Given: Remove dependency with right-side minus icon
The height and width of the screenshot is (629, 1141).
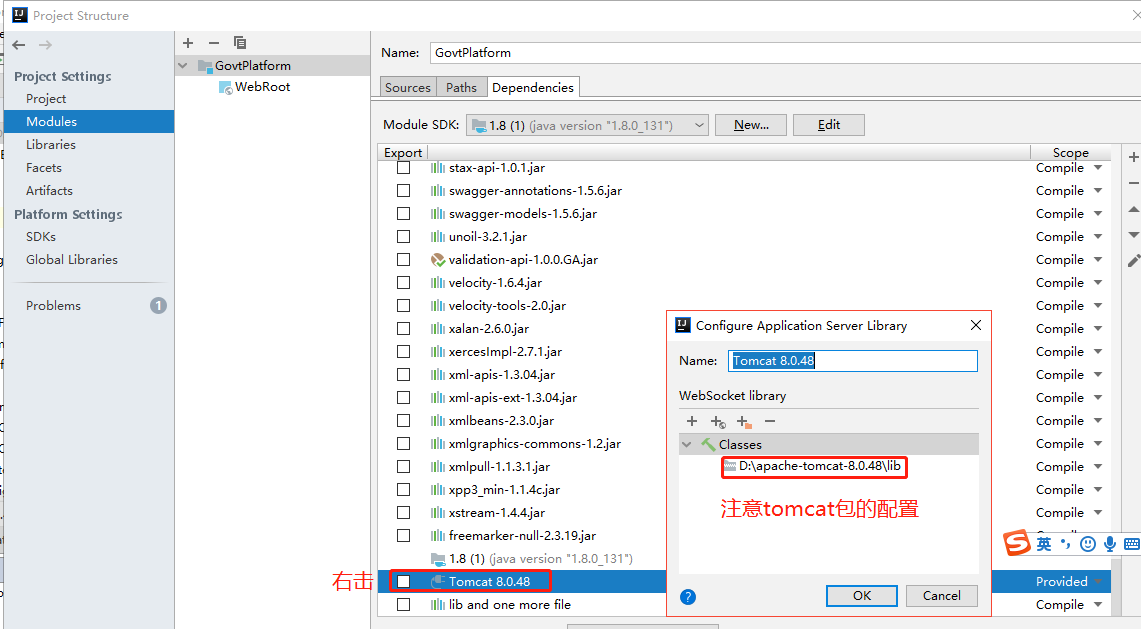Looking at the screenshot, I should tap(1133, 183).
